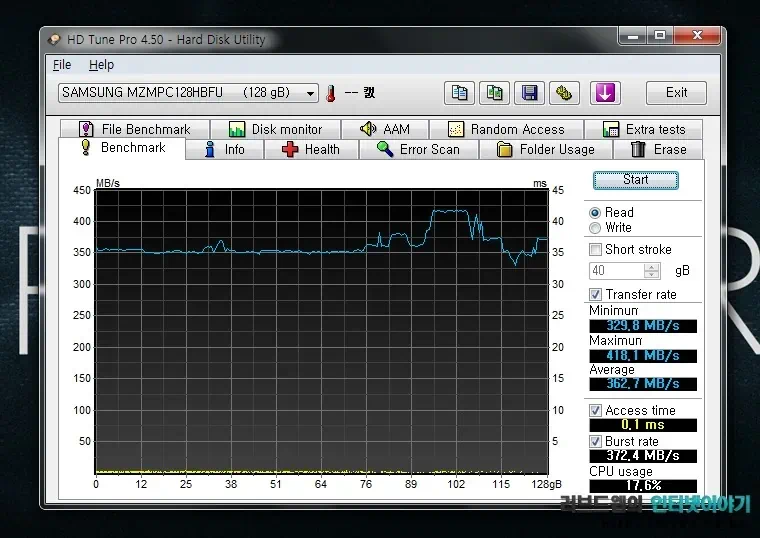760x538 pixels.
Task: Open the SAMSUNG MZMPC128HBFU drive dropdown
Action: pos(189,93)
